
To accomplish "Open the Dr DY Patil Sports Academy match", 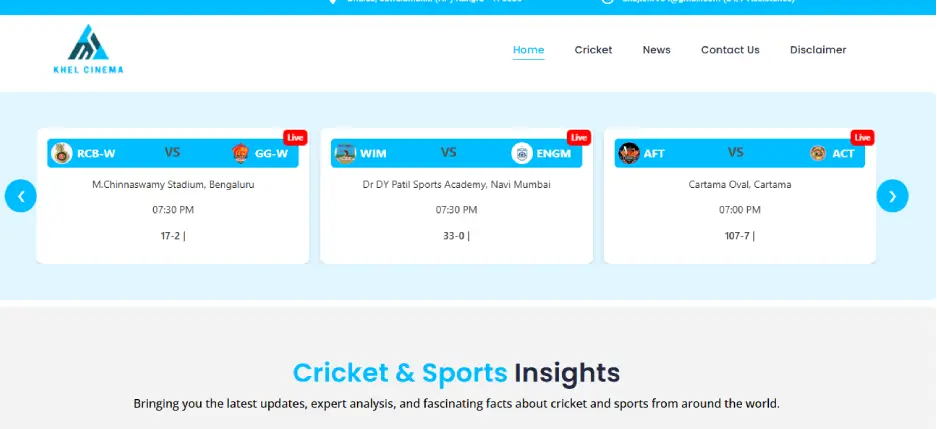I will 456,210.
